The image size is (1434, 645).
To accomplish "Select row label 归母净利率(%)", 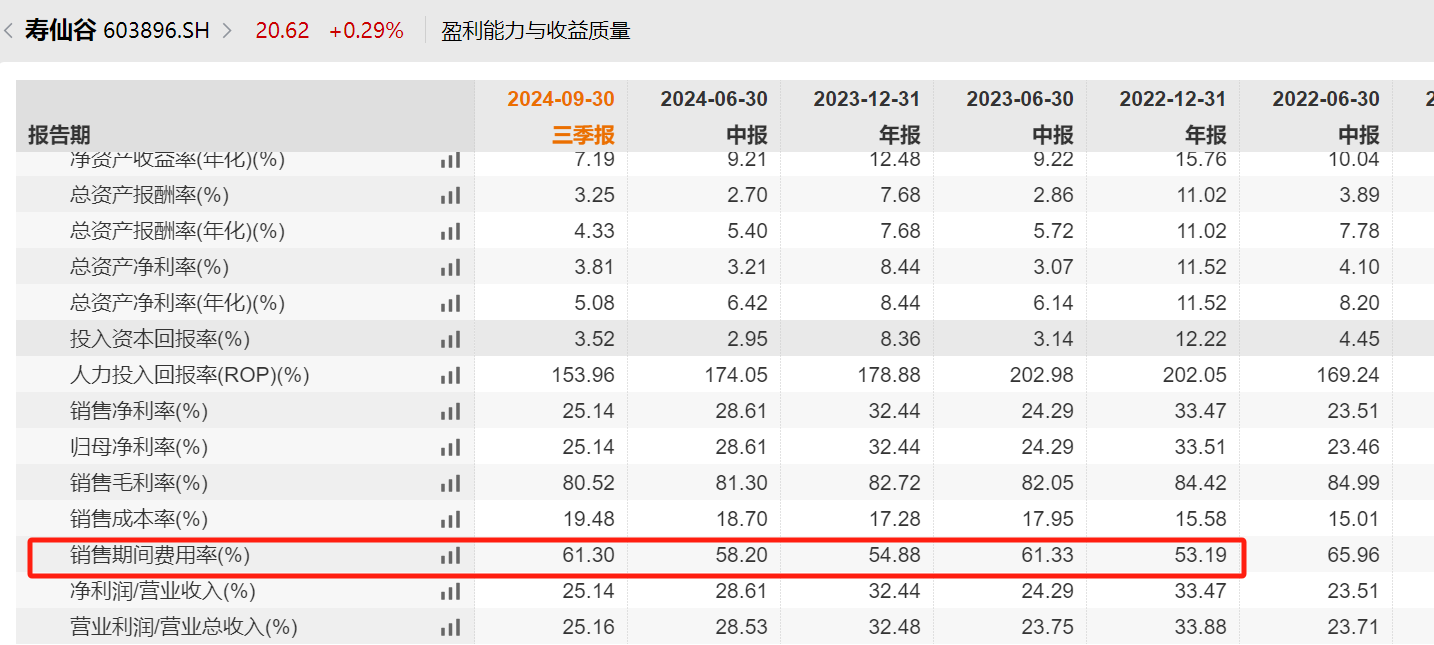I will pyautogui.click(x=138, y=447).
